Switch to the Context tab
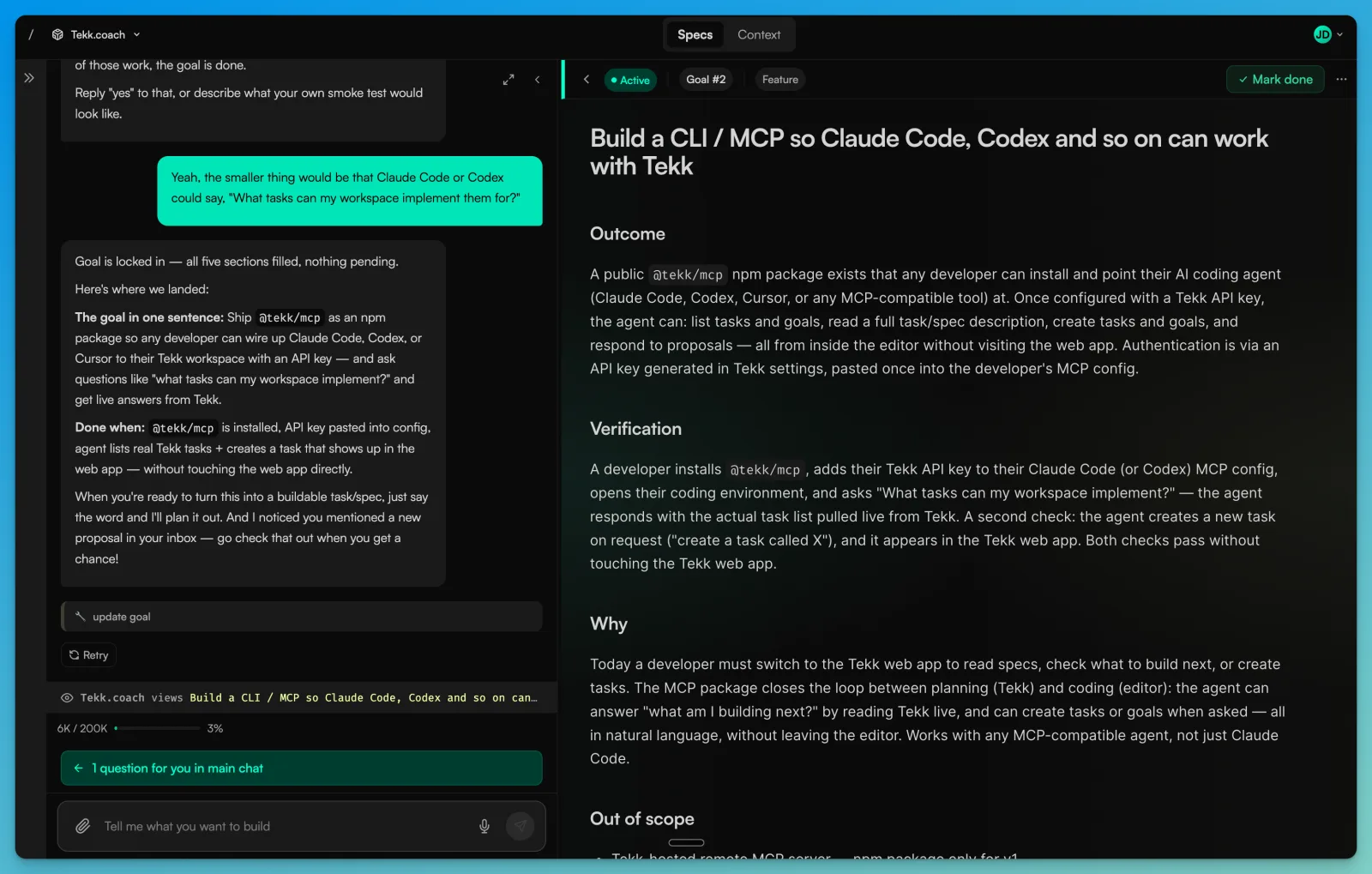This screenshot has height=874, width=1372. (x=759, y=35)
